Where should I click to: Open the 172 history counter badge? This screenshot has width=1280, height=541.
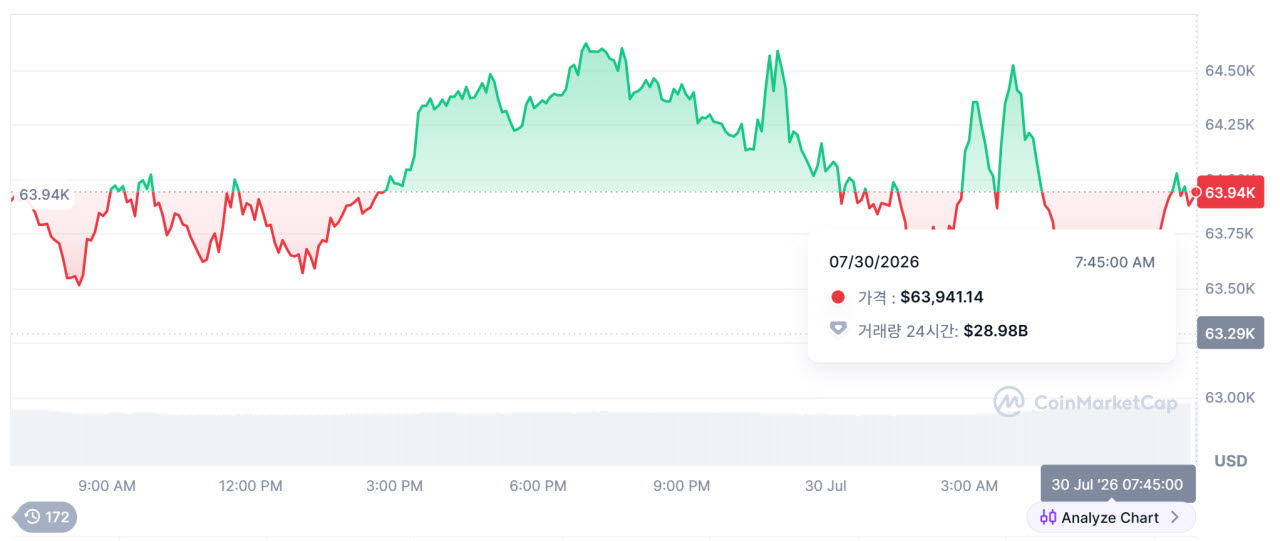(x=46, y=517)
